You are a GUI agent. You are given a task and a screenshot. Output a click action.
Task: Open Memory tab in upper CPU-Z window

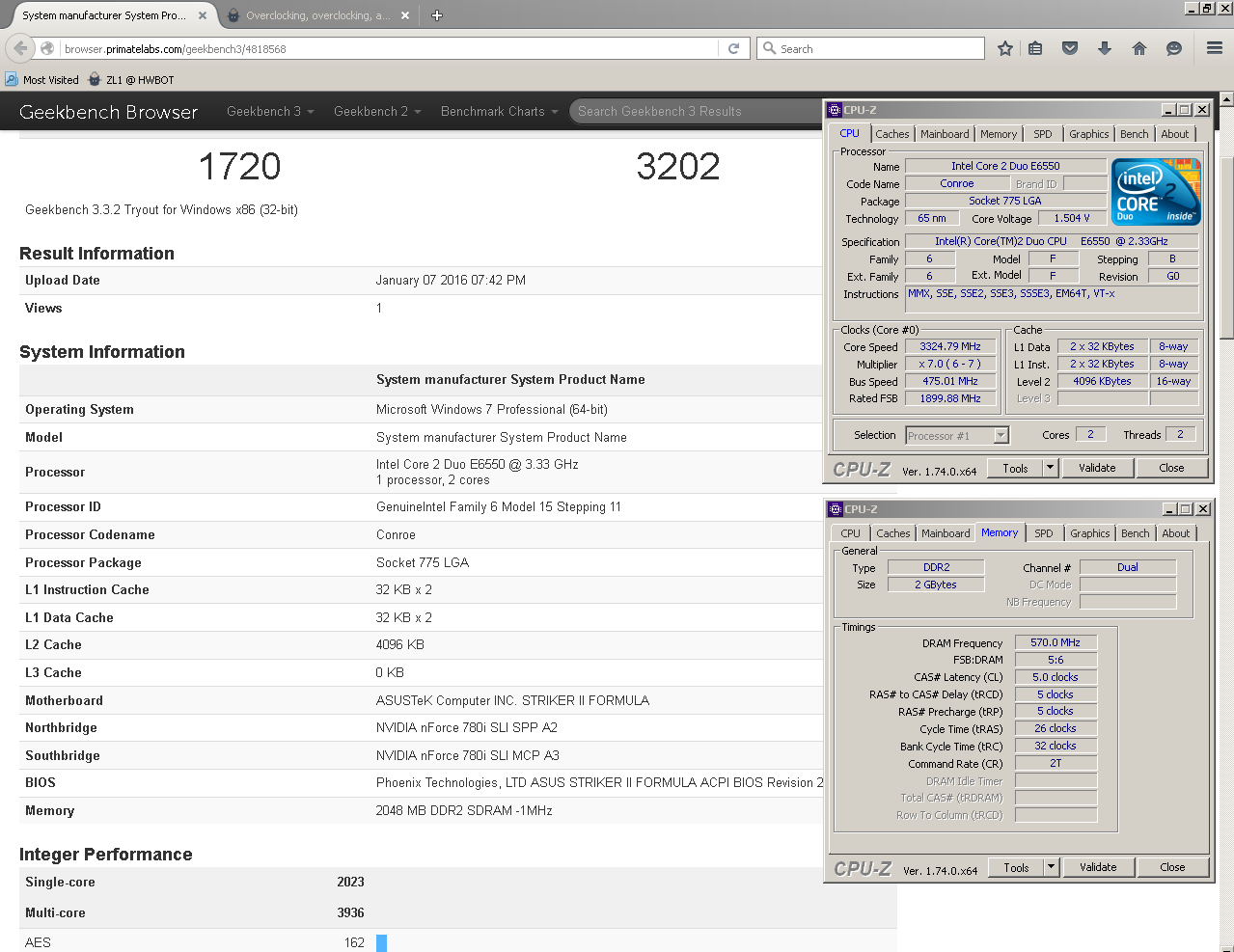pos(999,134)
